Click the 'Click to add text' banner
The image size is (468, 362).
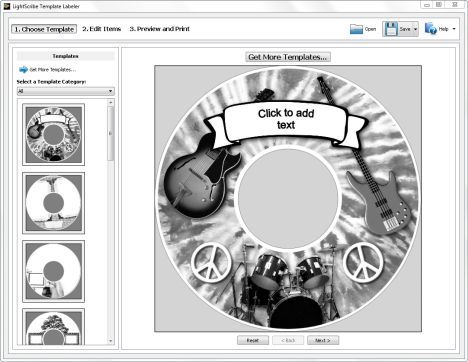coord(286,119)
